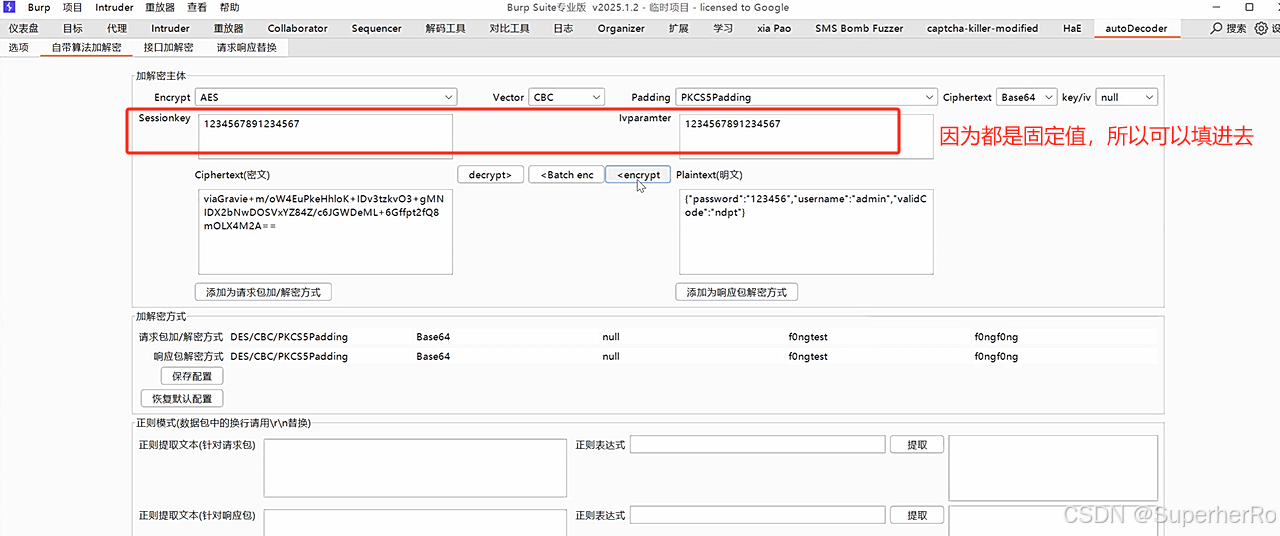Open the search magnifier icon
Screen dimensions: 1280x536
pyautogui.click(x=1216, y=29)
